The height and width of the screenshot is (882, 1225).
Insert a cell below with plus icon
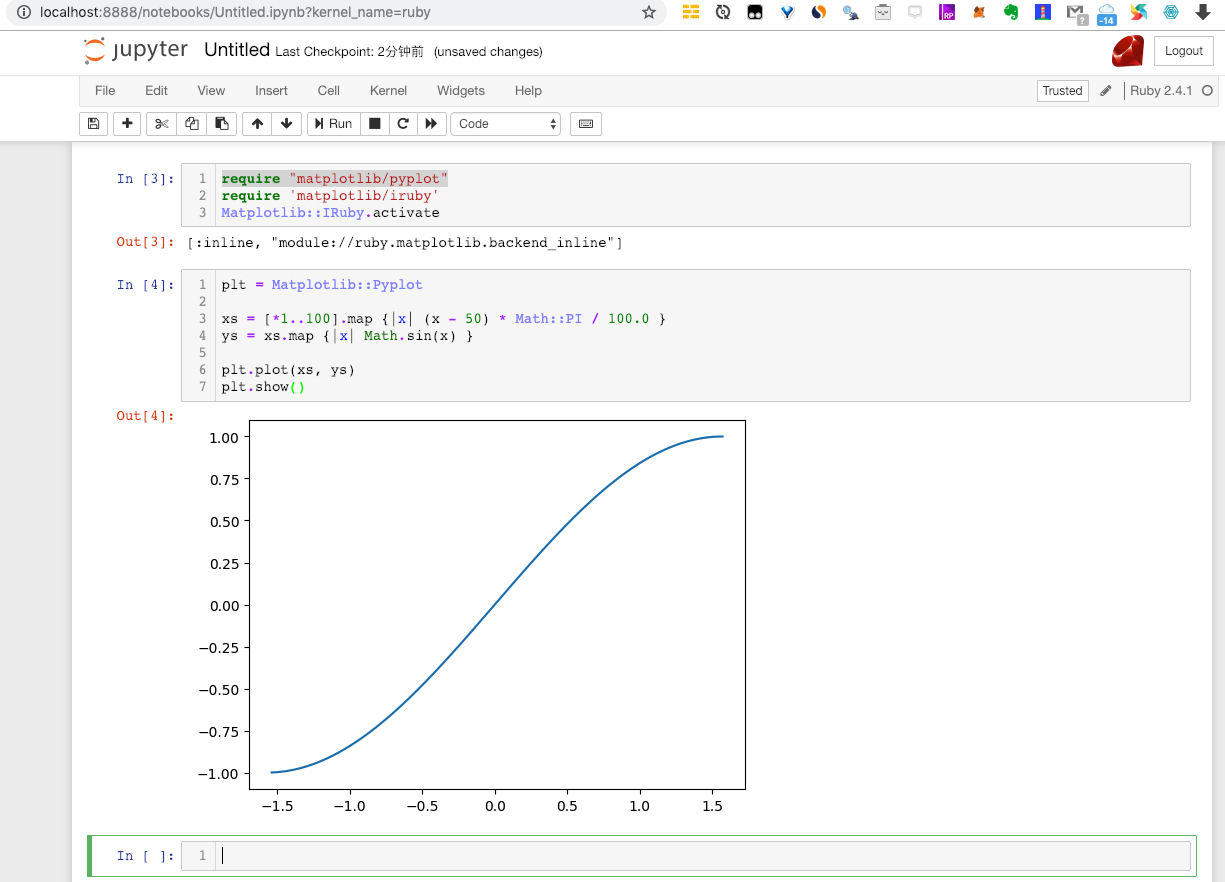[127, 124]
